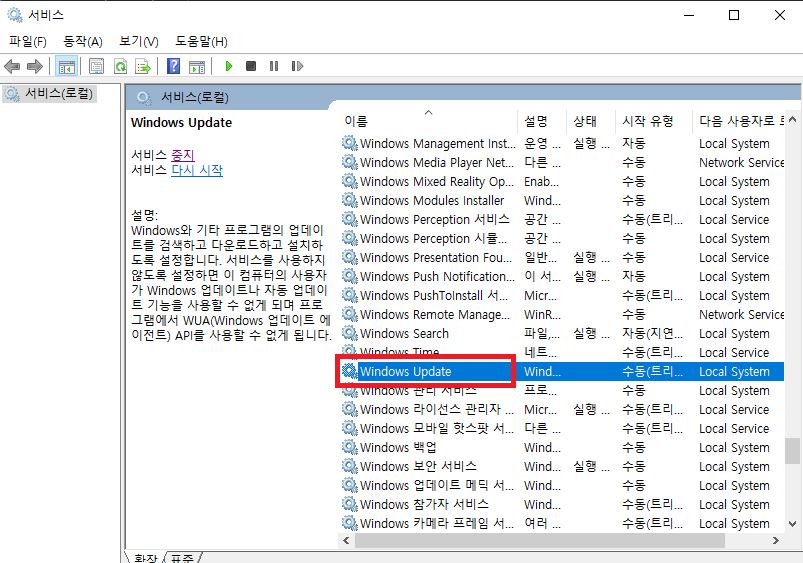Click Network Service in Windows Remote Manage row
803x563 pixels.
click(x=742, y=314)
